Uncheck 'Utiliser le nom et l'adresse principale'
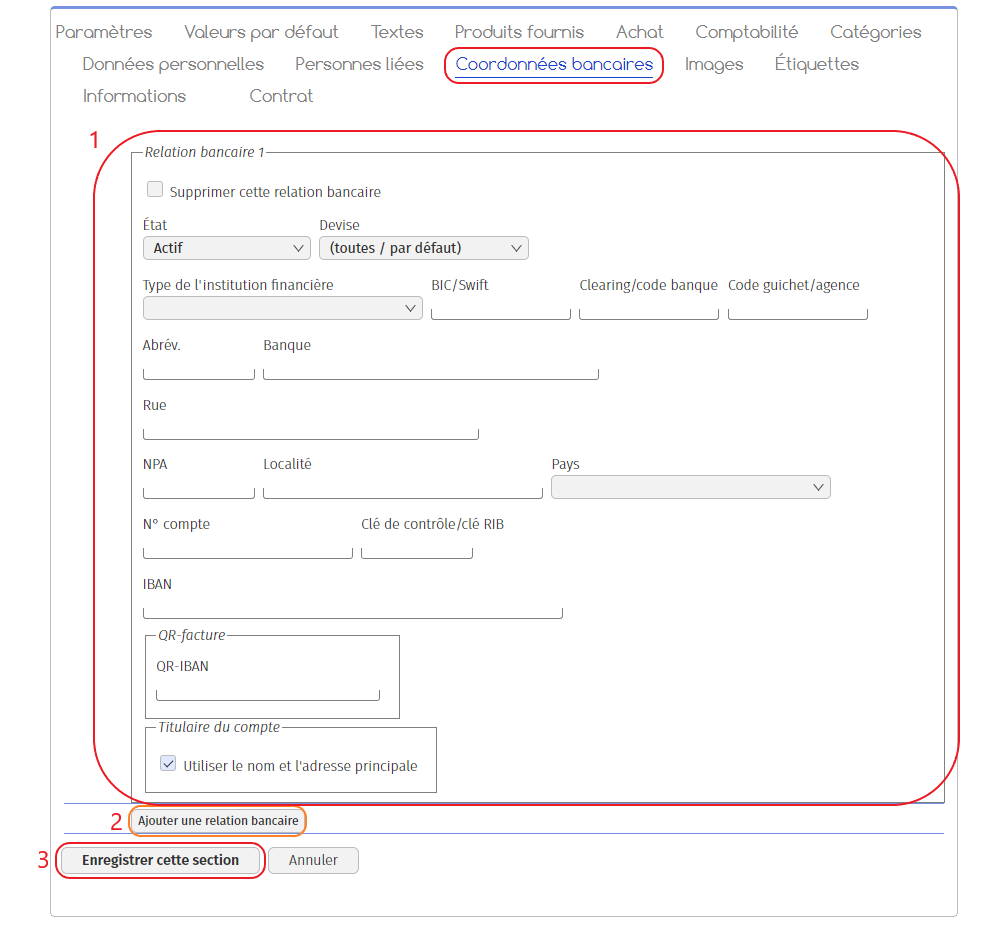The image size is (1008, 929). 168,764
